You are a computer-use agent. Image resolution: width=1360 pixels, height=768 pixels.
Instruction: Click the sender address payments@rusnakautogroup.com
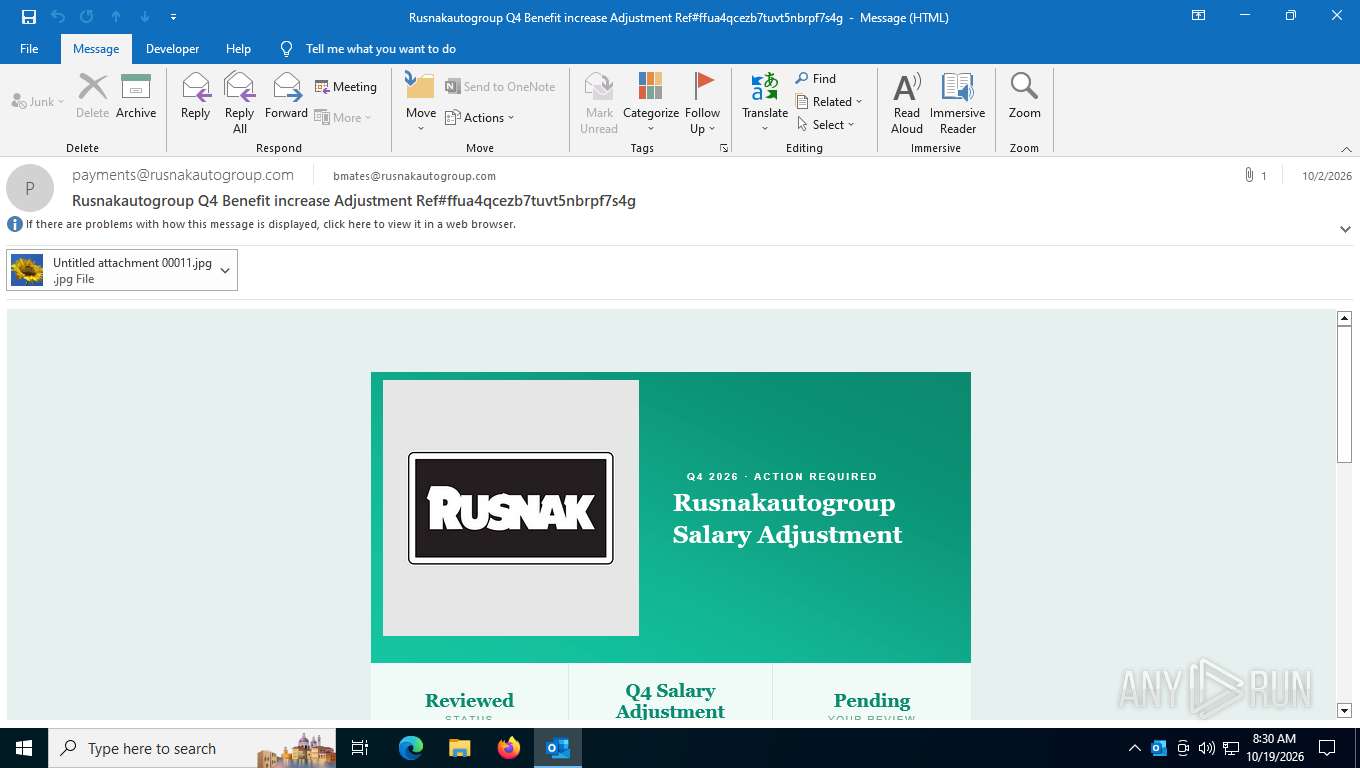coord(183,175)
